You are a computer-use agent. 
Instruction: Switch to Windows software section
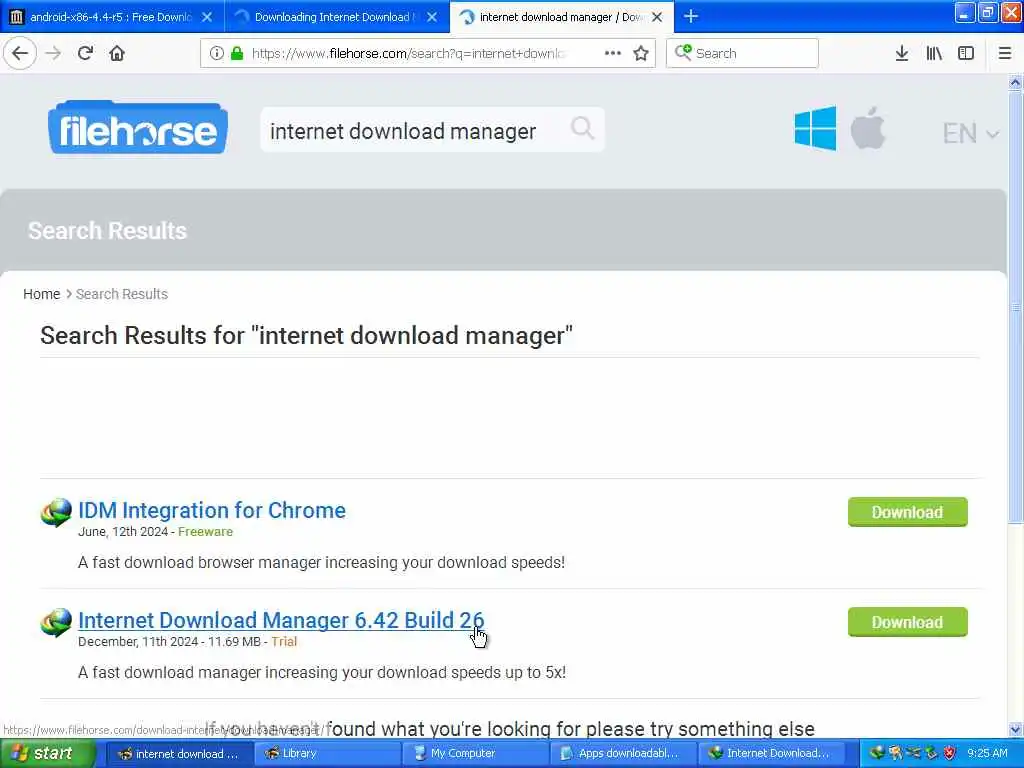[815, 129]
